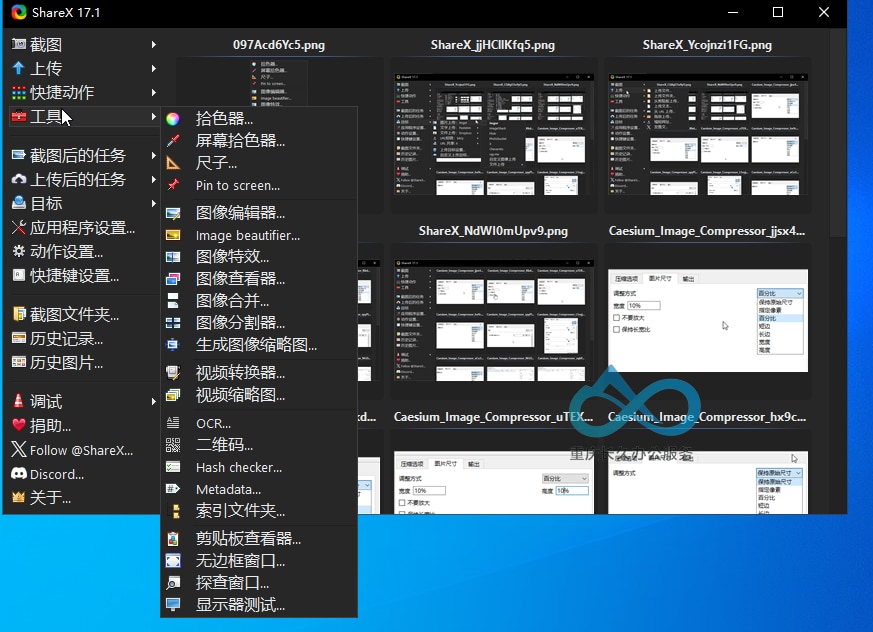Viewport: 873px width, 632px height.
Task: Click the 无边框窗口 icon
Action: point(173,560)
